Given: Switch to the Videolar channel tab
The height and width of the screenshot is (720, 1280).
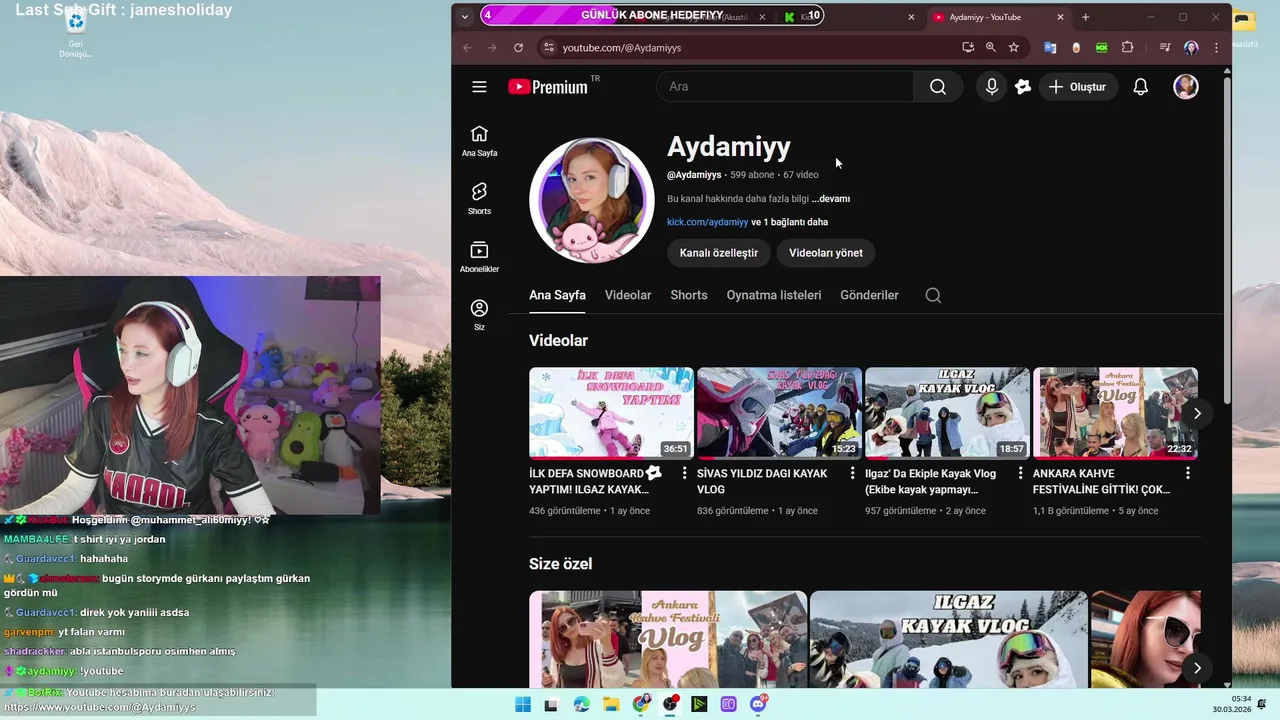Looking at the screenshot, I should [628, 295].
